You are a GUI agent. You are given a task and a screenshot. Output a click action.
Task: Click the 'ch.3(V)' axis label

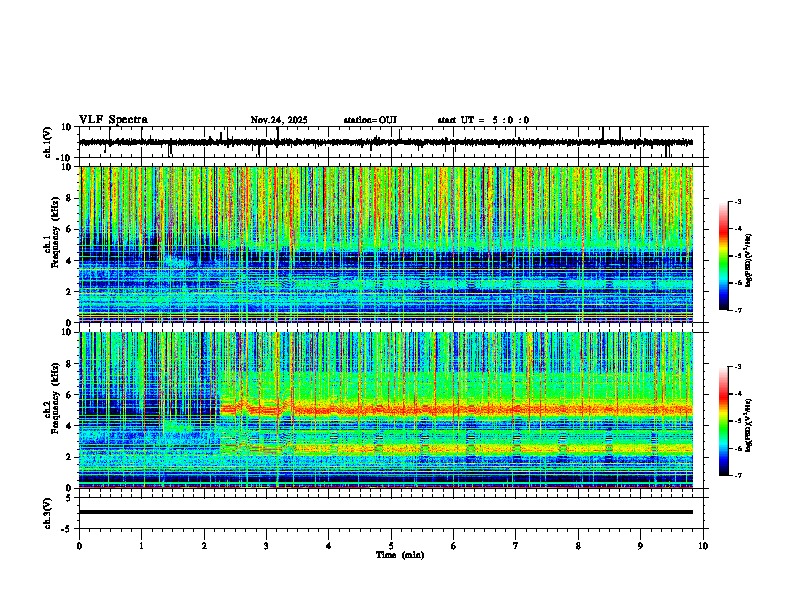click(x=48, y=514)
